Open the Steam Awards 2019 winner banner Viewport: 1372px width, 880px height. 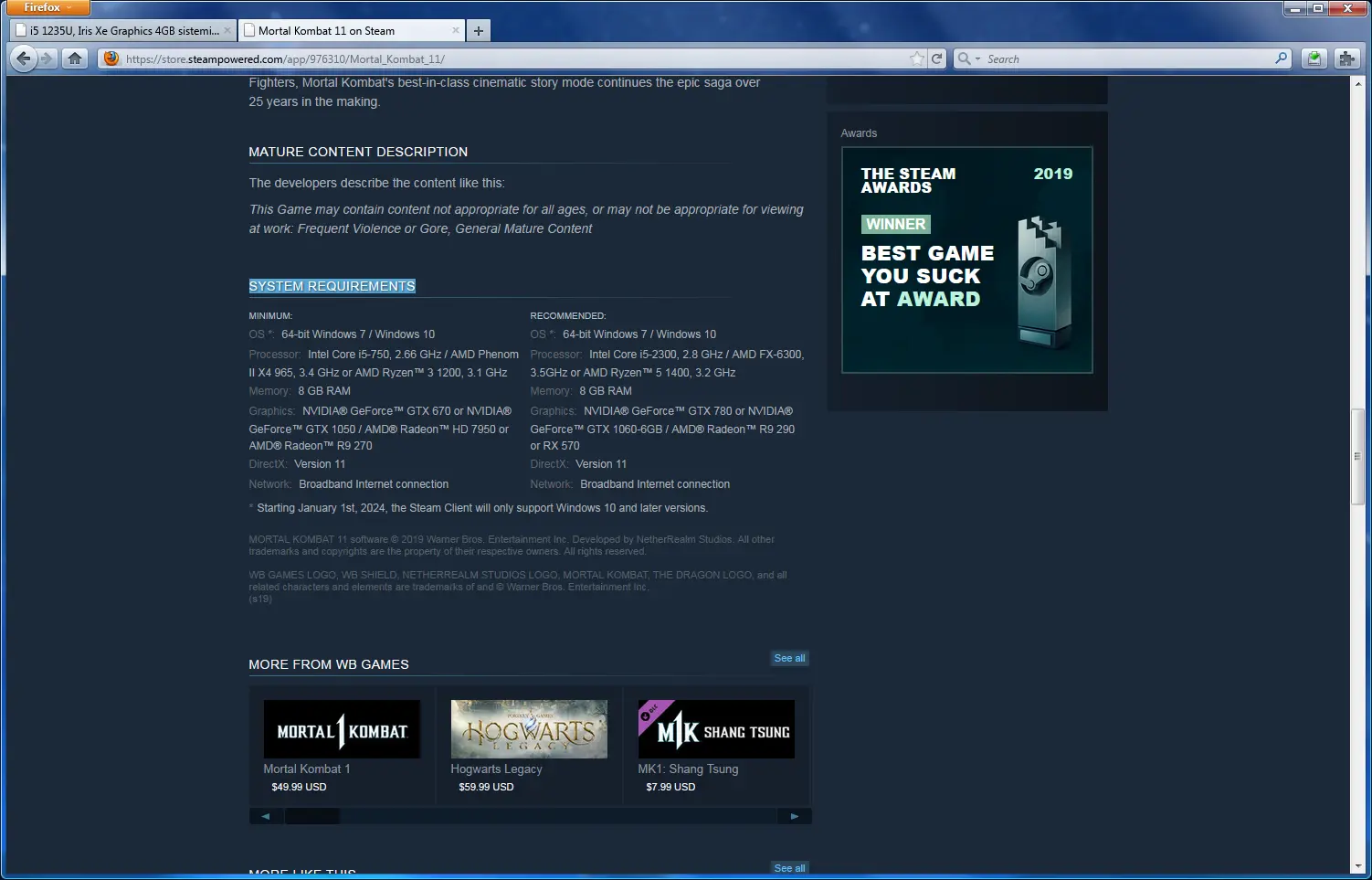point(967,260)
